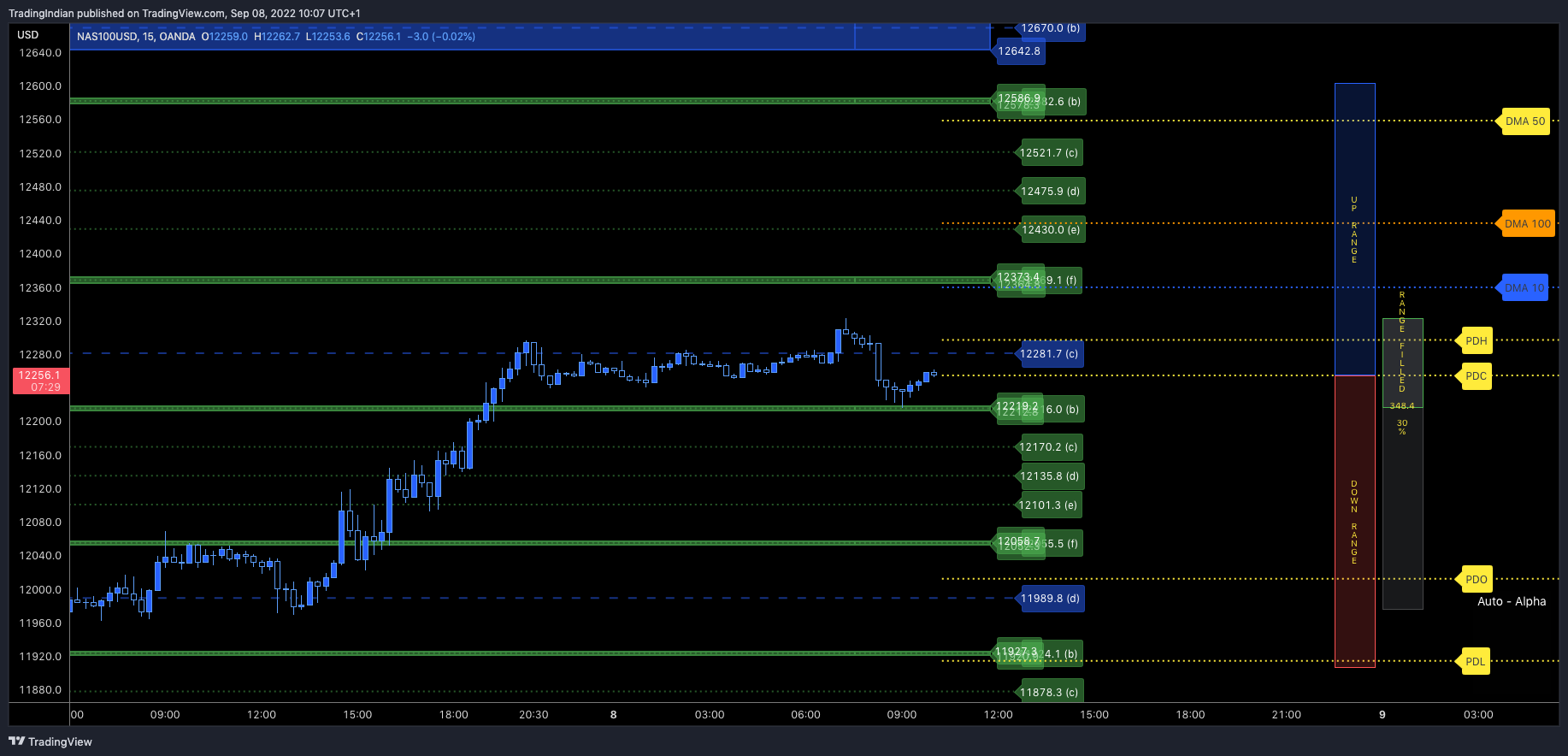Click the 12430.0 (e) level label
Image resolution: width=1568 pixels, height=756 pixels.
click(x=1052, y=230)
